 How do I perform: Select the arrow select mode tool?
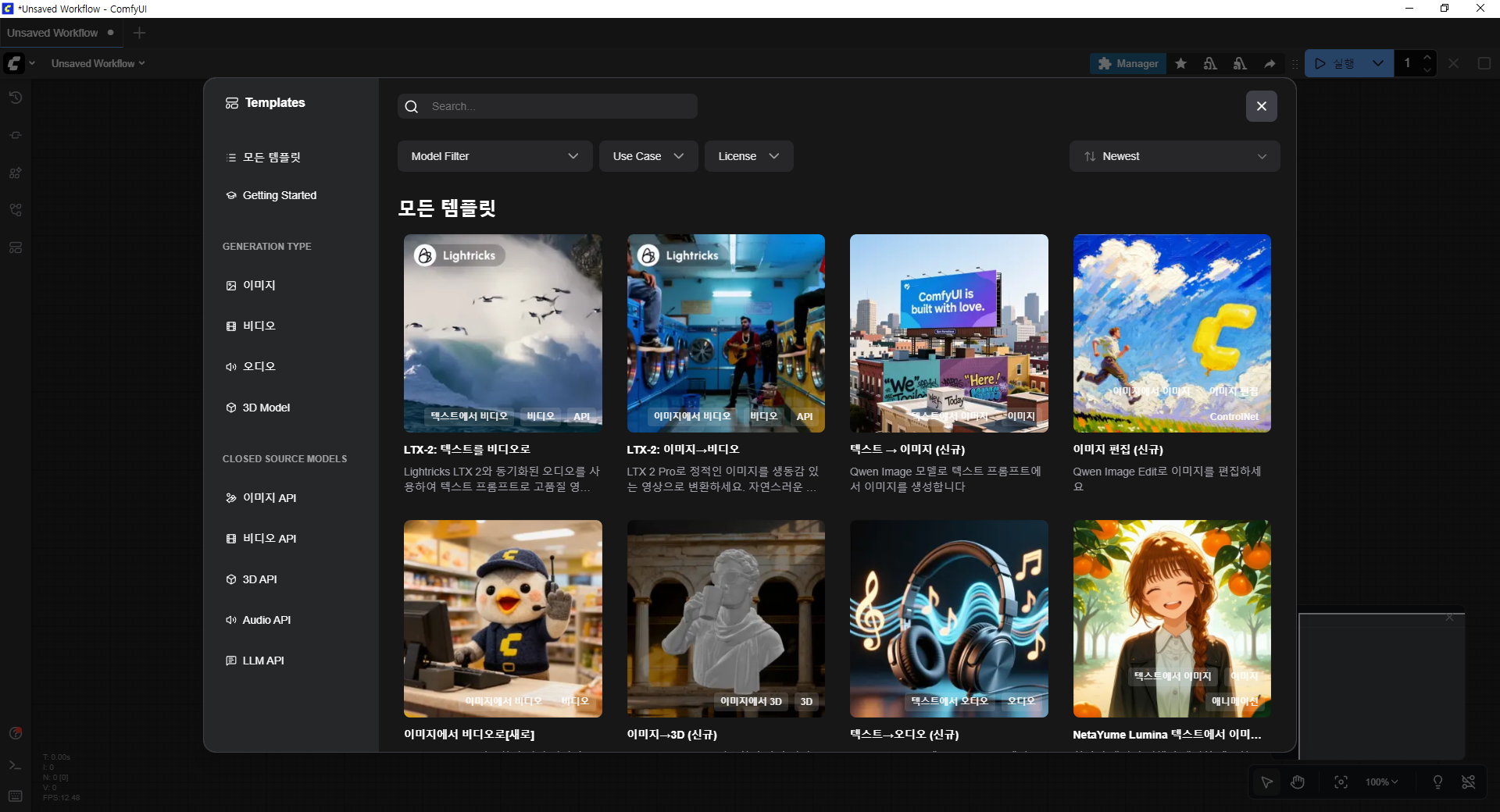point(1266,782)
